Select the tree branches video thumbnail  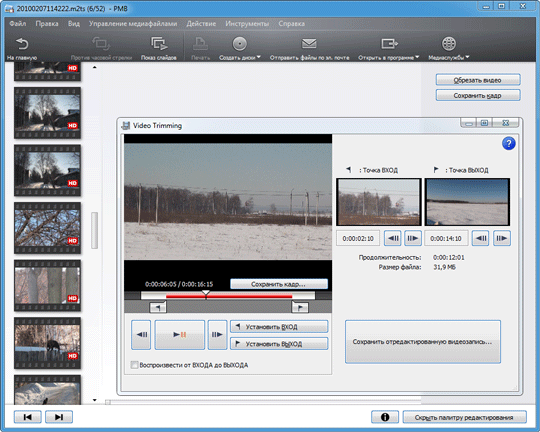point(48,228)
